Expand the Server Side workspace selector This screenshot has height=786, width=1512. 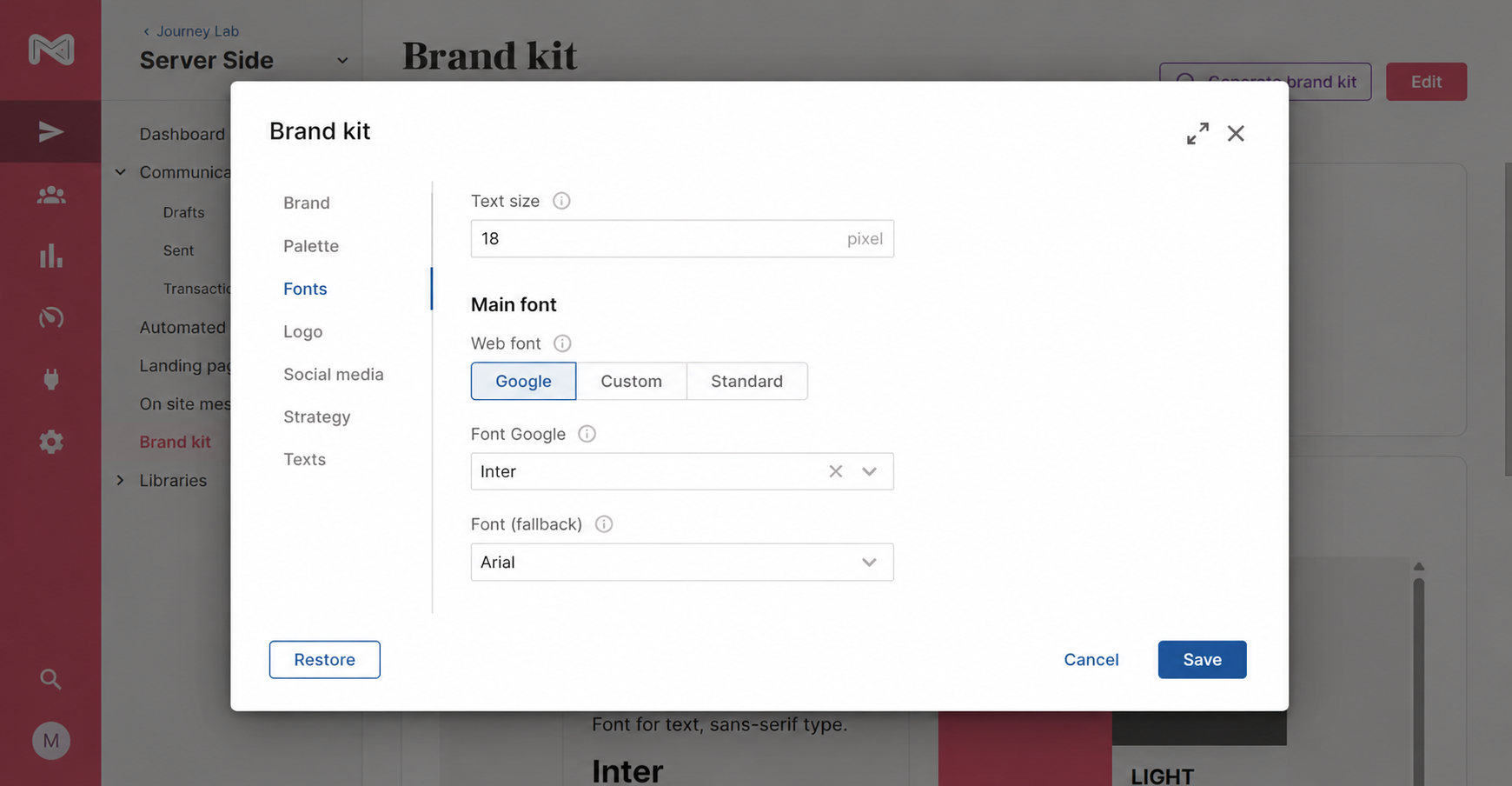342,60
